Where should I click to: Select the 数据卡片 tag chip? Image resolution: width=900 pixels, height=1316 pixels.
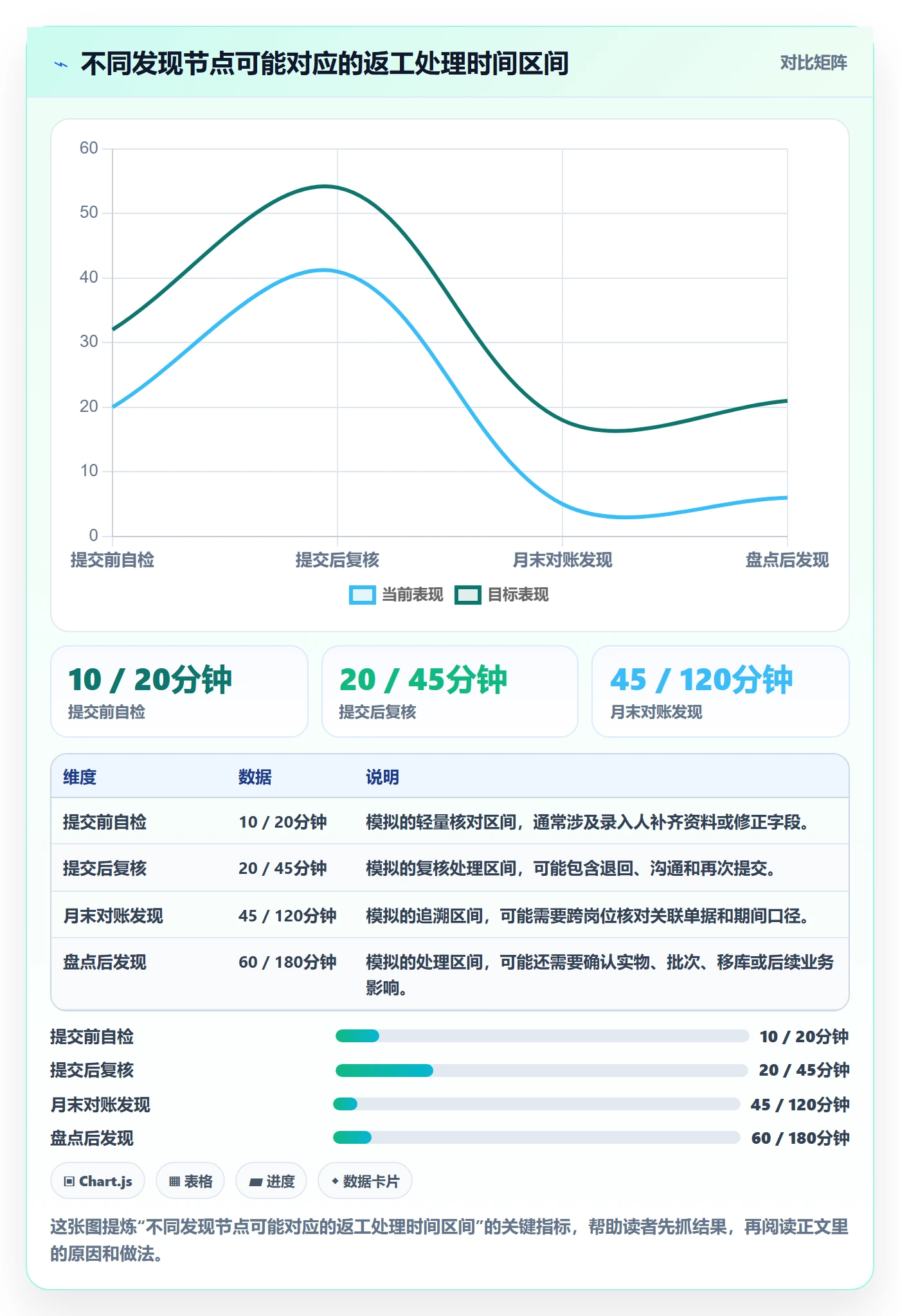[x=365, y=1181]
